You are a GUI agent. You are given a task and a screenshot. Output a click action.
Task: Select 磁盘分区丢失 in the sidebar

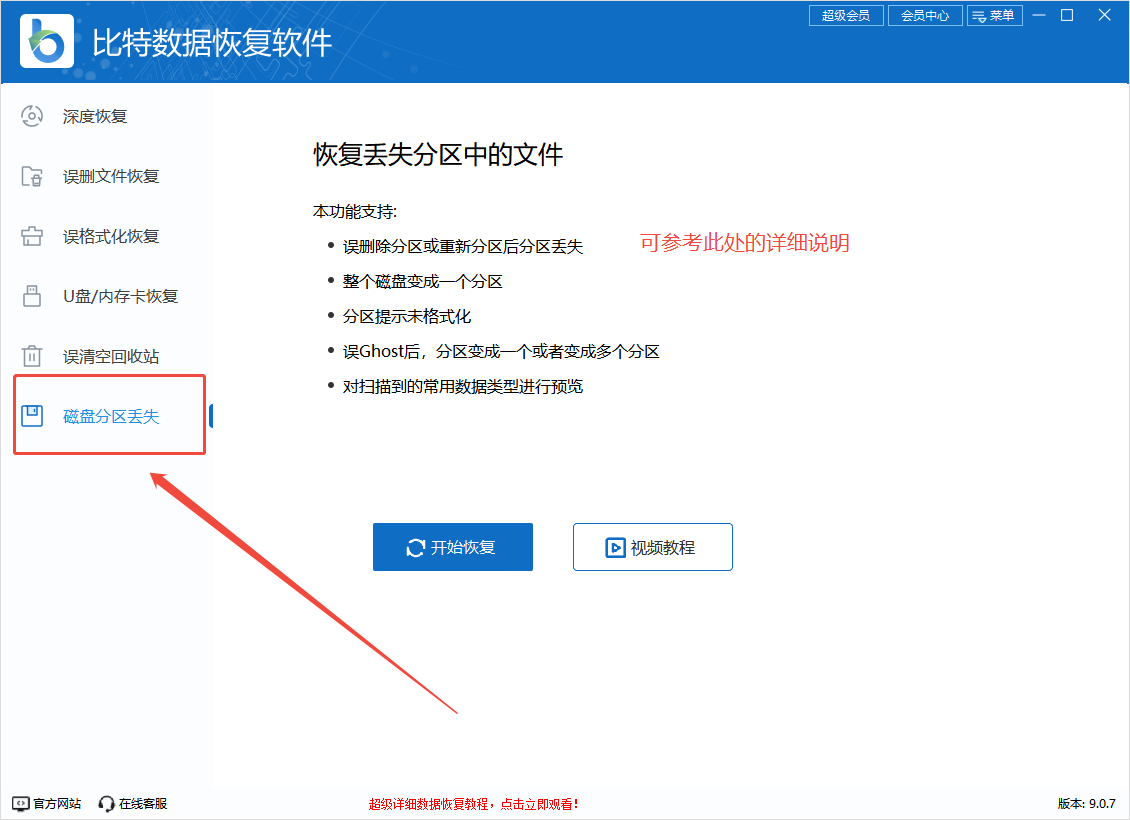pos(110,416)
